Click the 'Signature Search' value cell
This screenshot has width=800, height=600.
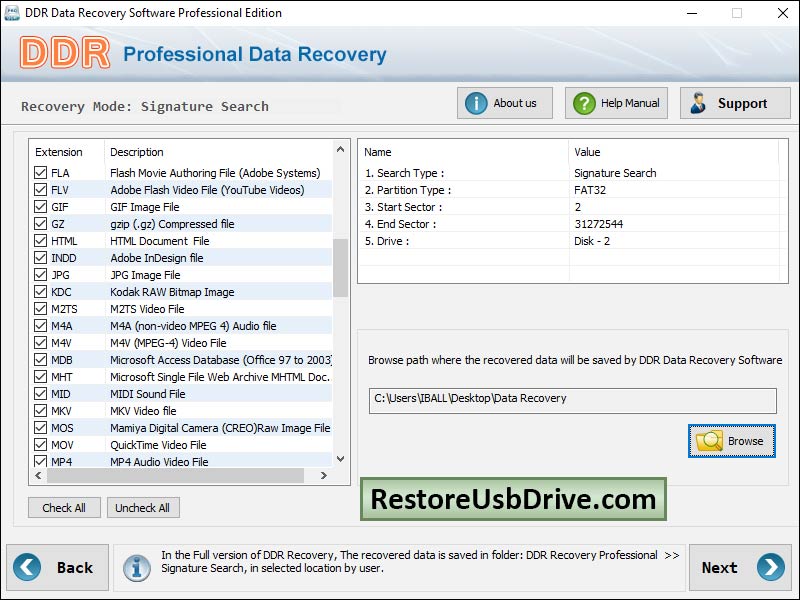coord(615,173)
